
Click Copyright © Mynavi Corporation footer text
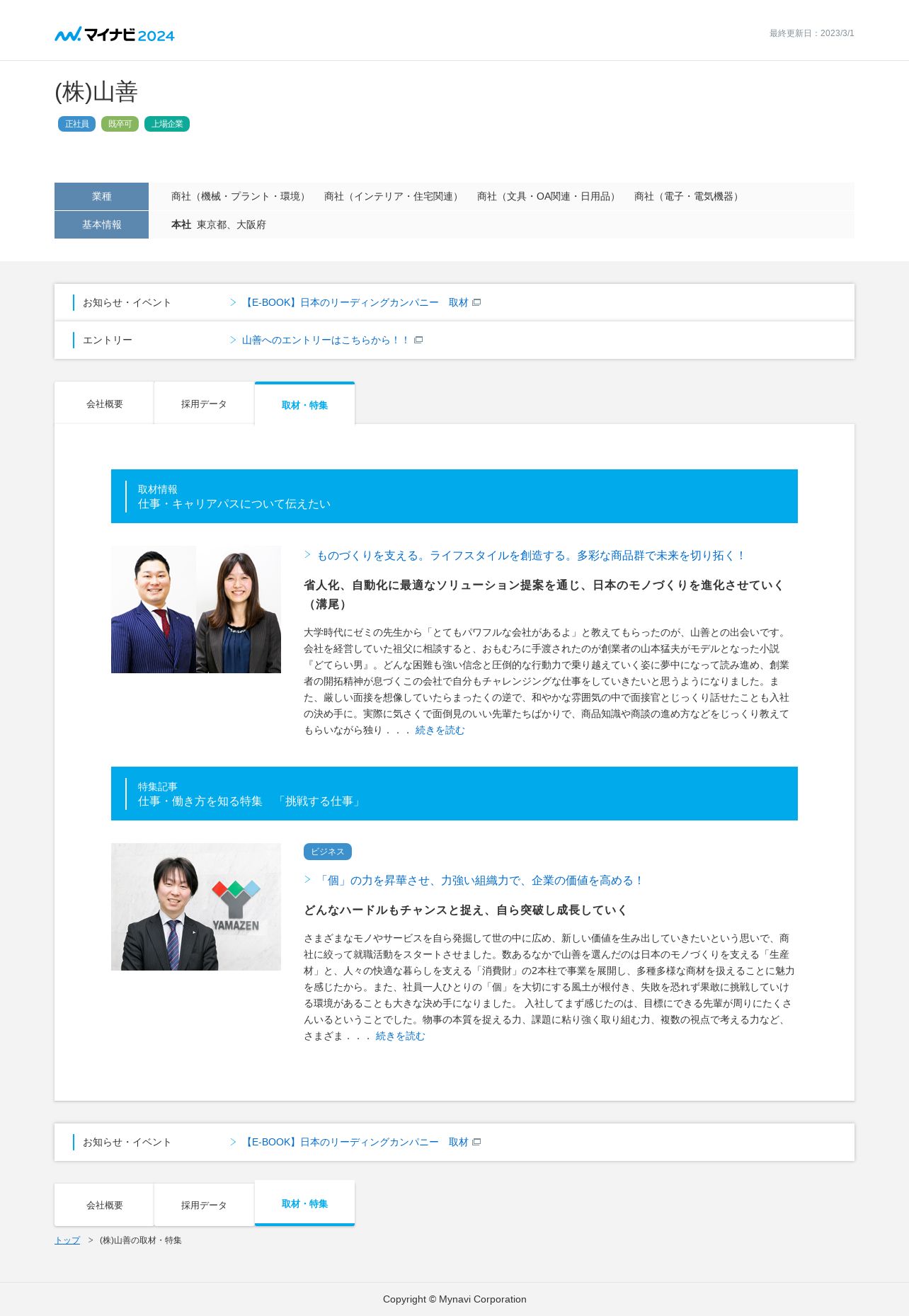point(455,1299)
